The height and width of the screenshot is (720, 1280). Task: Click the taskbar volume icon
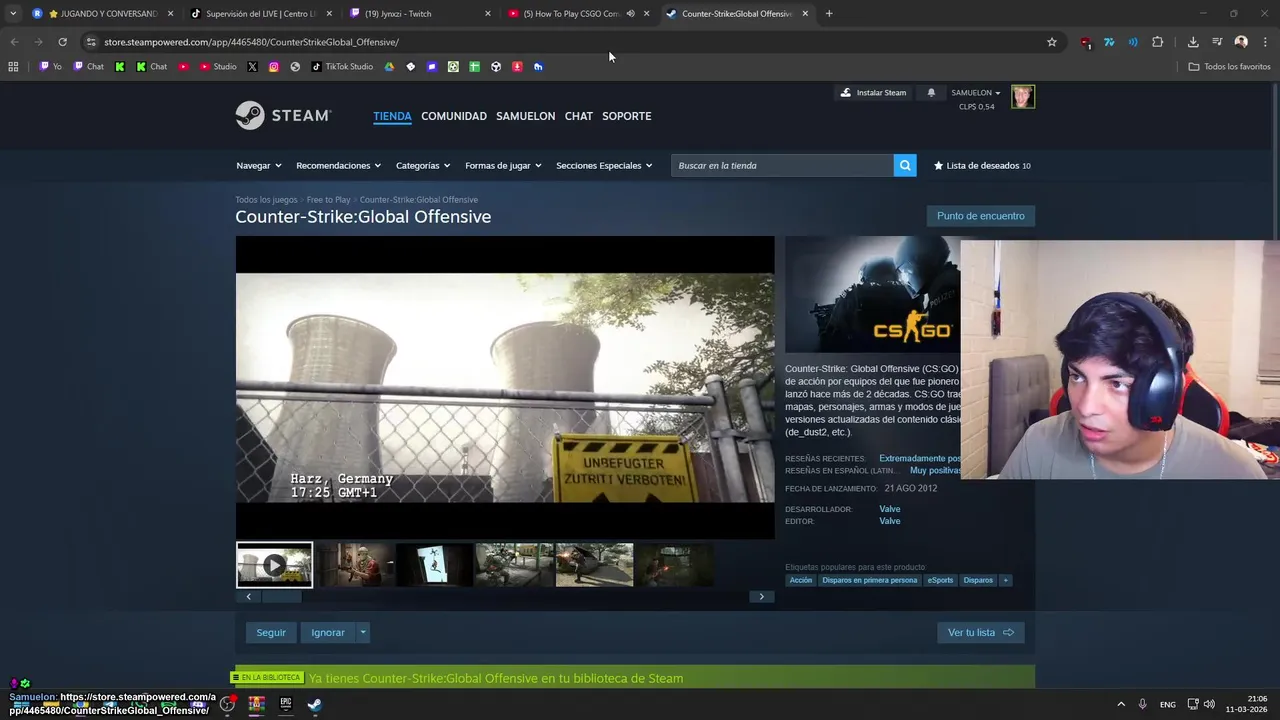tap(1210, 704)
